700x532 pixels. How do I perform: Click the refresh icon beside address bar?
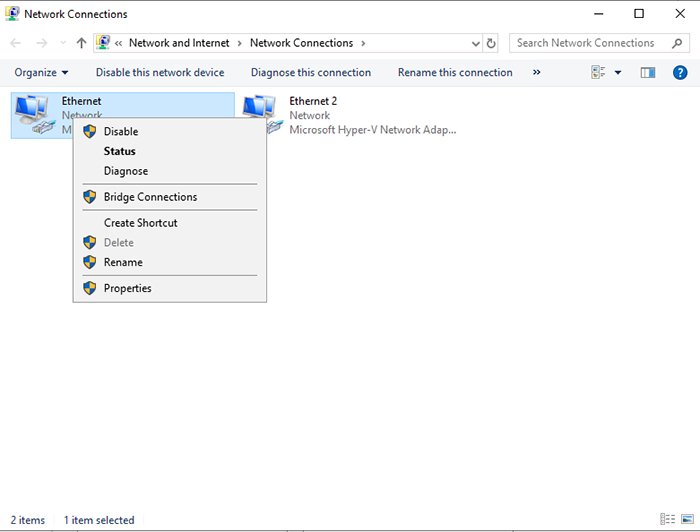491,44
